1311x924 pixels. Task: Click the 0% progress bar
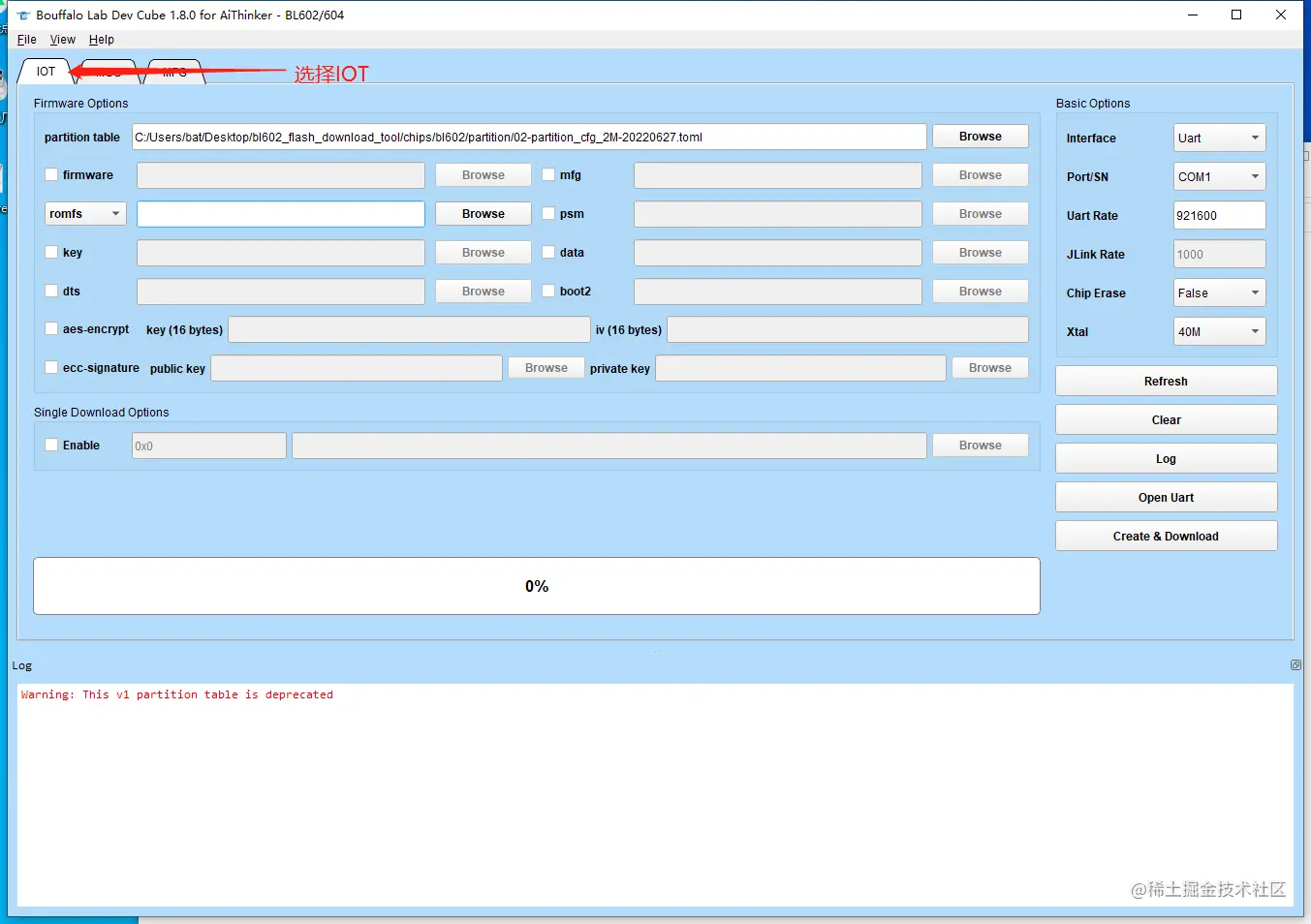[x=537, y=586]
